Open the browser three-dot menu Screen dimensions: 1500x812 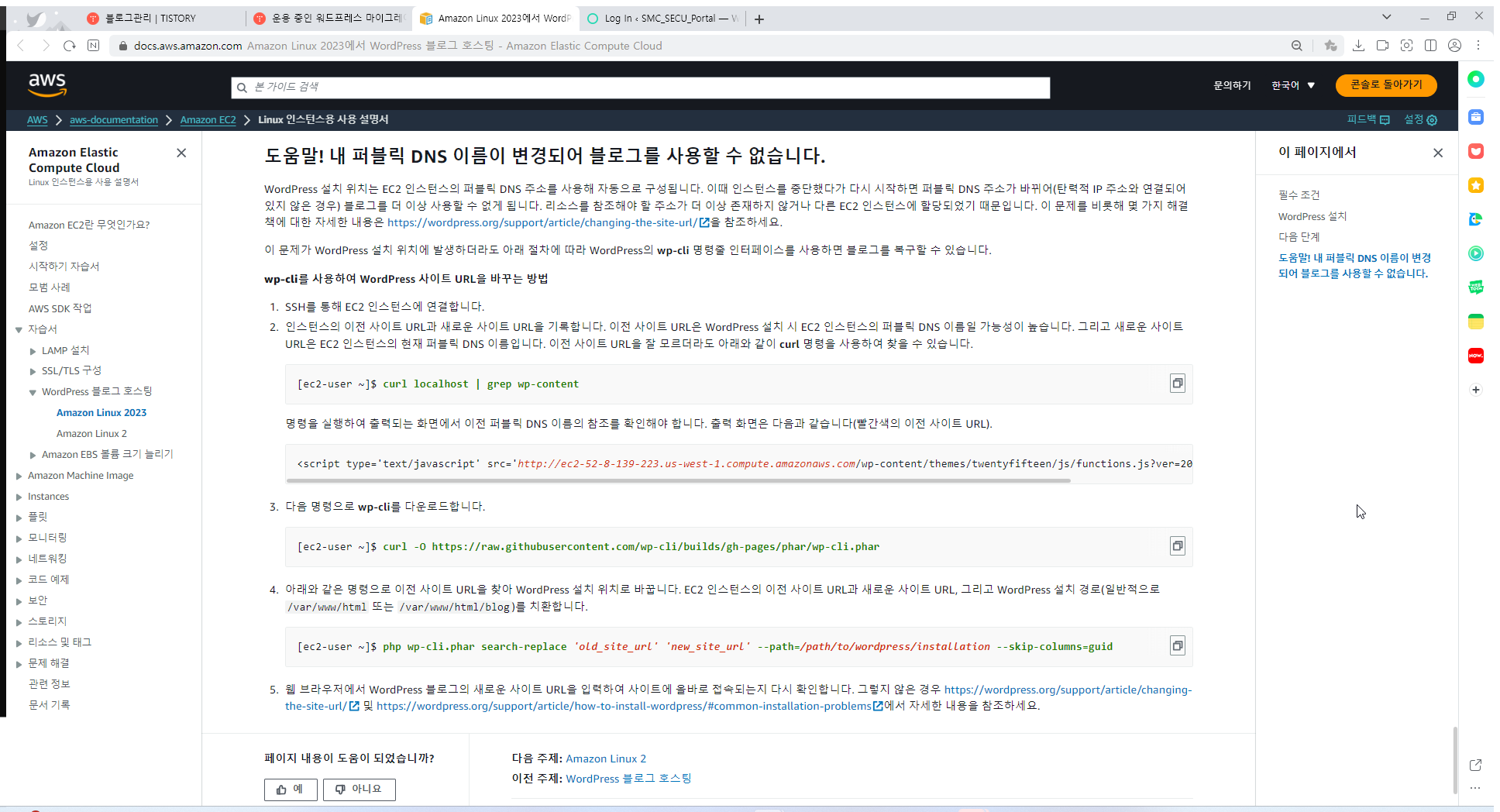(x=1478, y=46)
